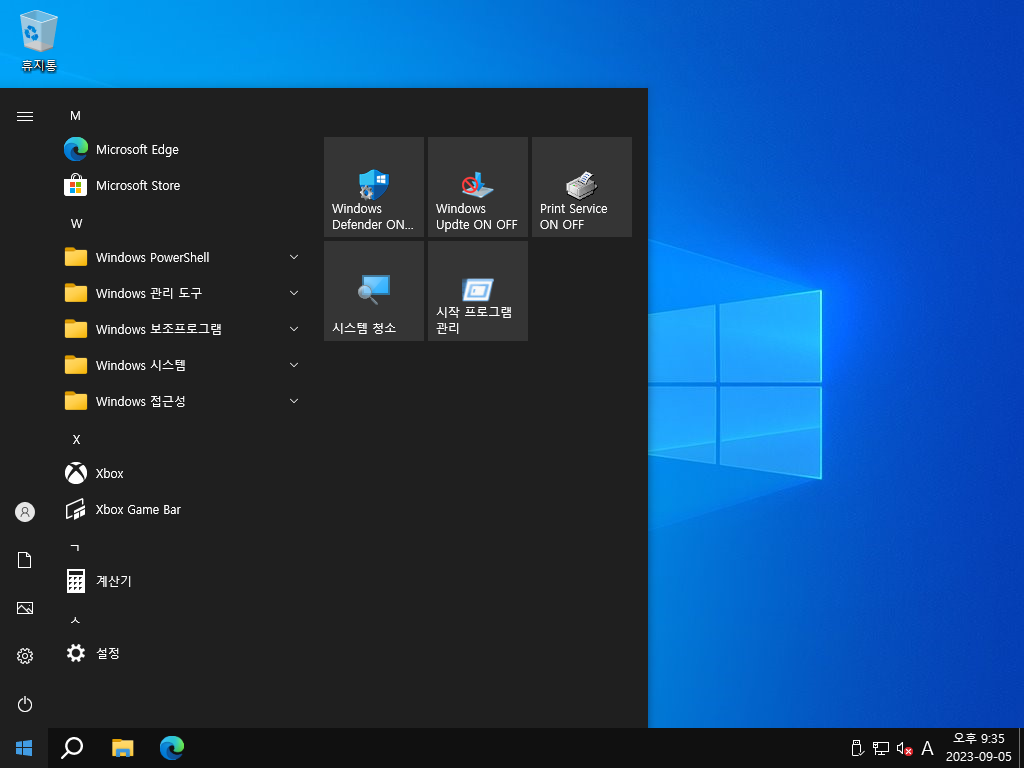Click the Windows 관리 도구 folder entry
1024x768 pixels.
(x=185, y=293)
